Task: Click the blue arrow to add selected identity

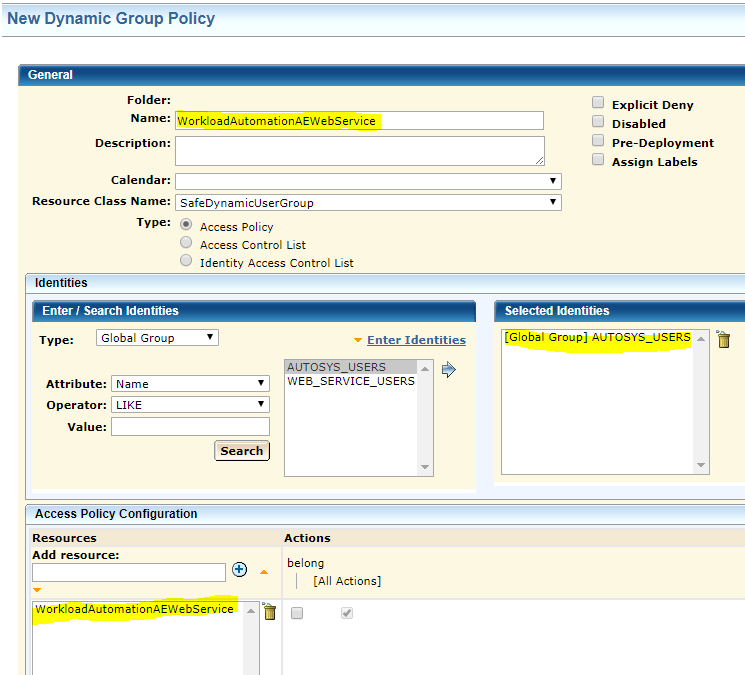Action: click(x=448, y=369)
